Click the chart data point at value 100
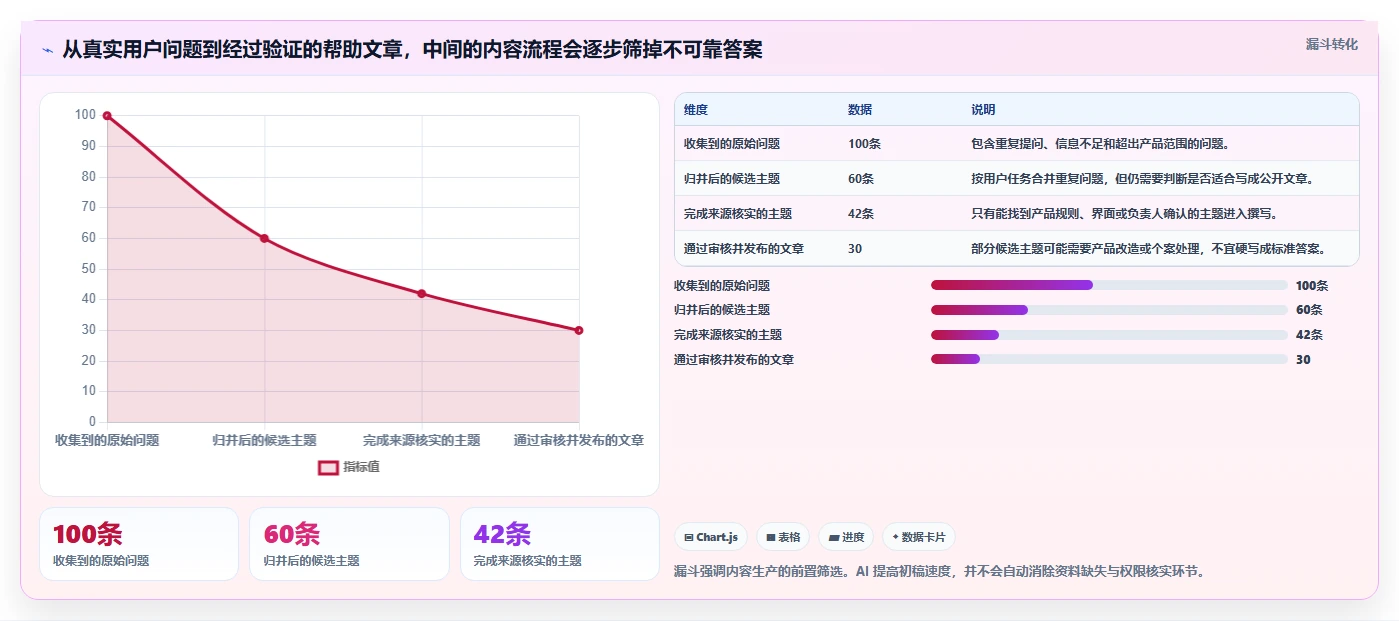The height and width of the screenshot is (621, 1399). tap(107, 116)
